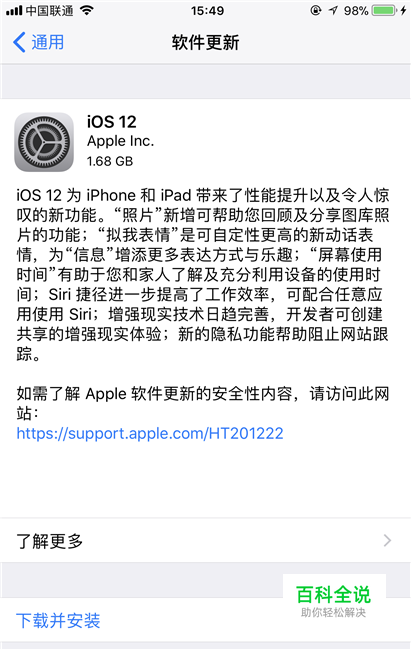This screenshot has width=411, height=649.
Task: Tap the 软件更新 page title
Action: (205, 43)
